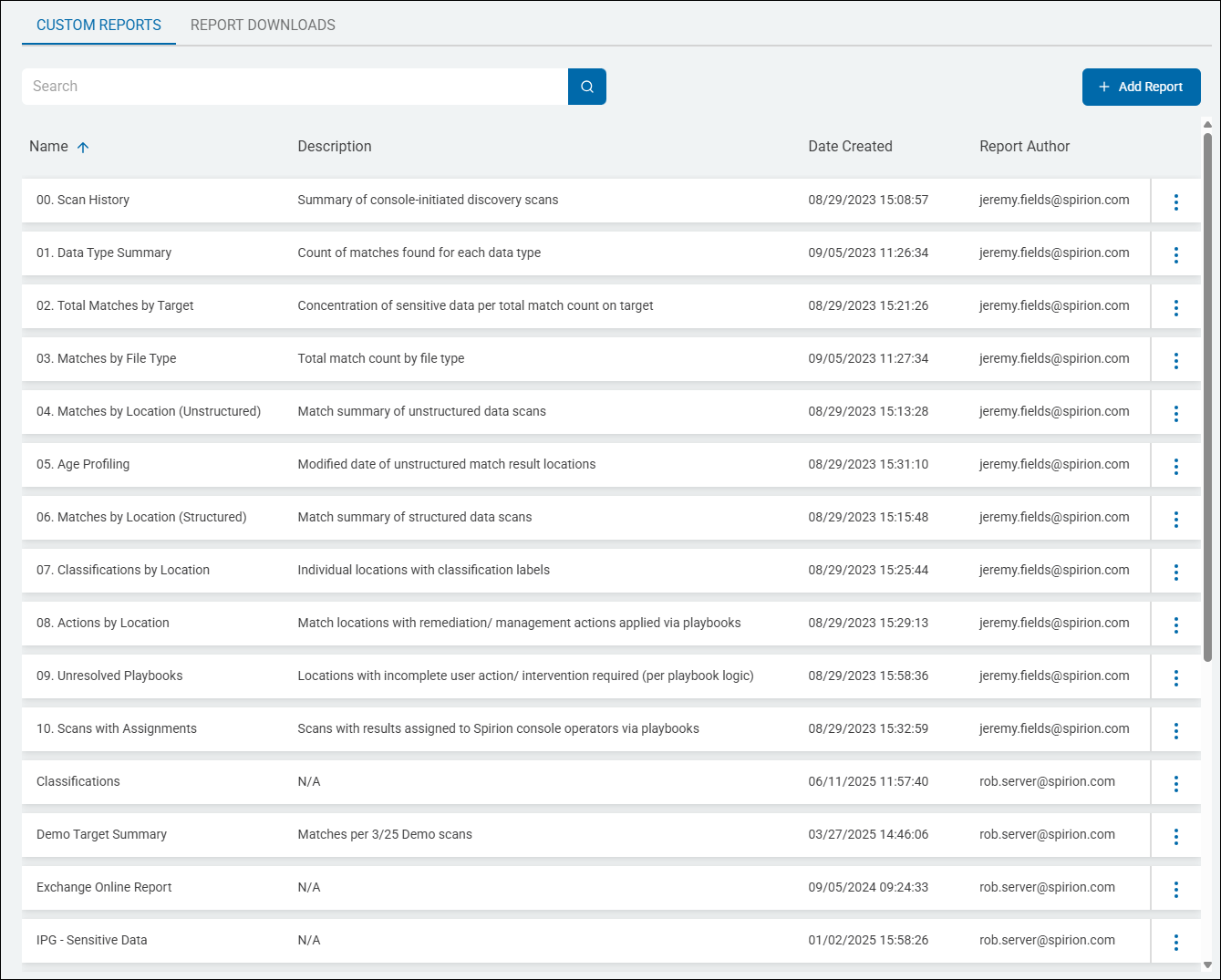Open actions menu for Exchange Online Report
Screen dimensions: 1221x980
tap(1175, 887)
